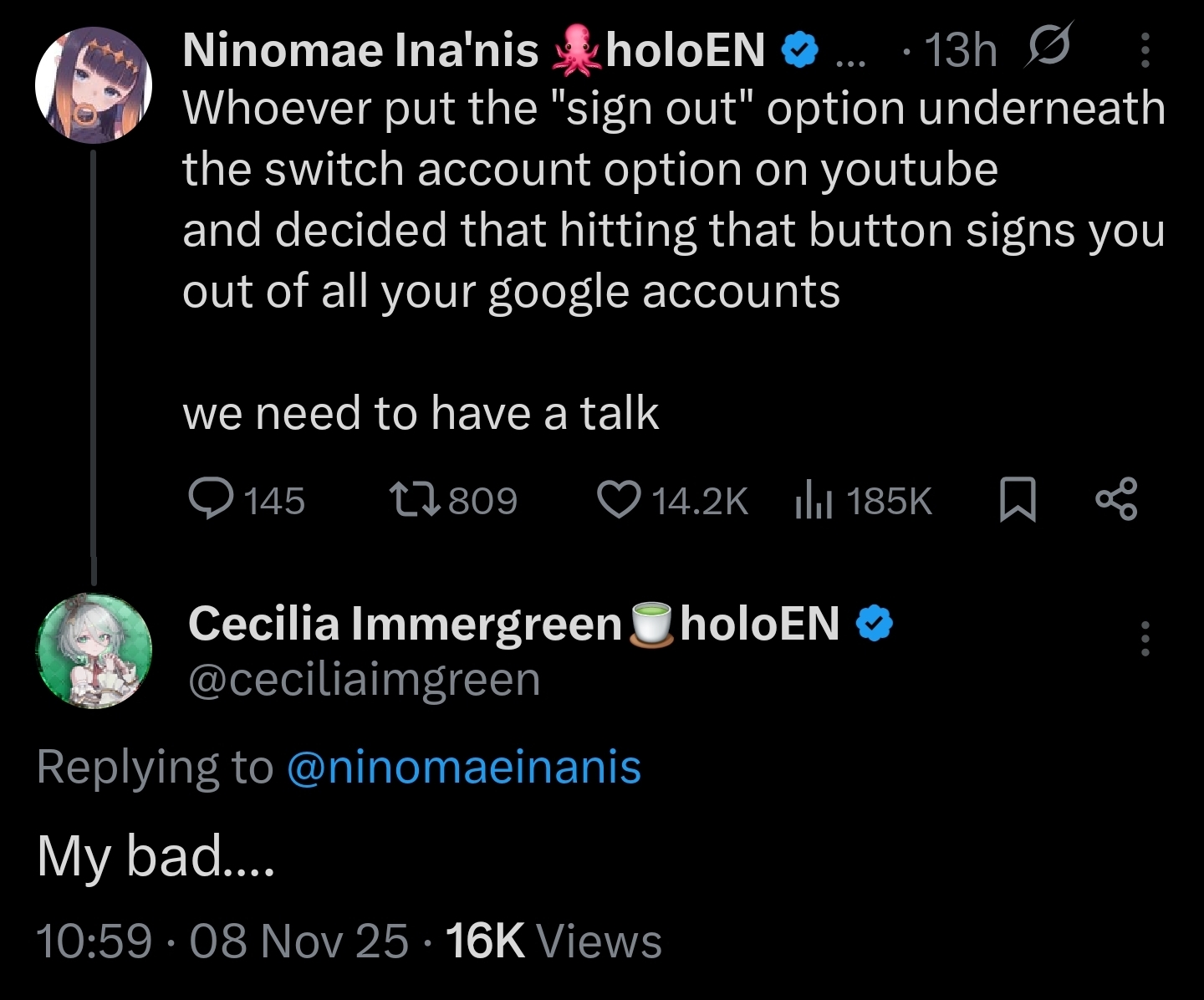Open more options on Cecilia's reply
The height and width of the screenshot is (1000, 1204).
click(x=1145, y=639)
